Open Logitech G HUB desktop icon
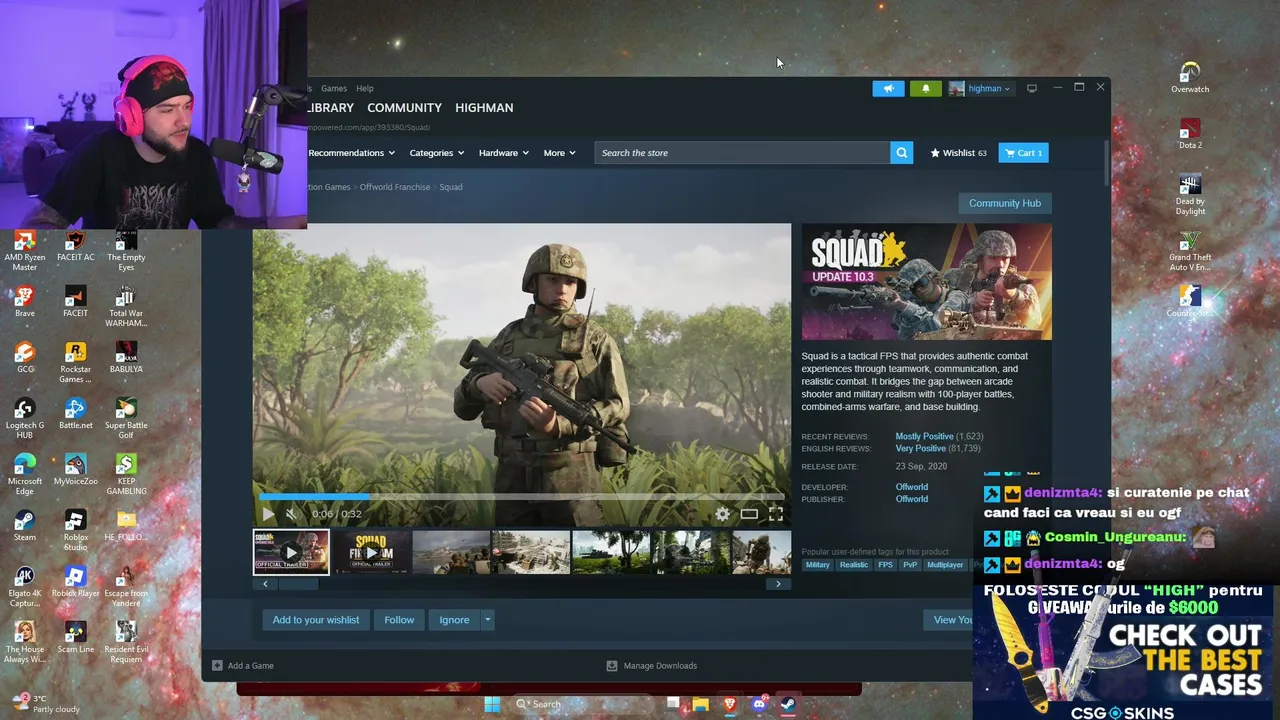The height and width of the screenshot is (720, 1280). (25, 419)
